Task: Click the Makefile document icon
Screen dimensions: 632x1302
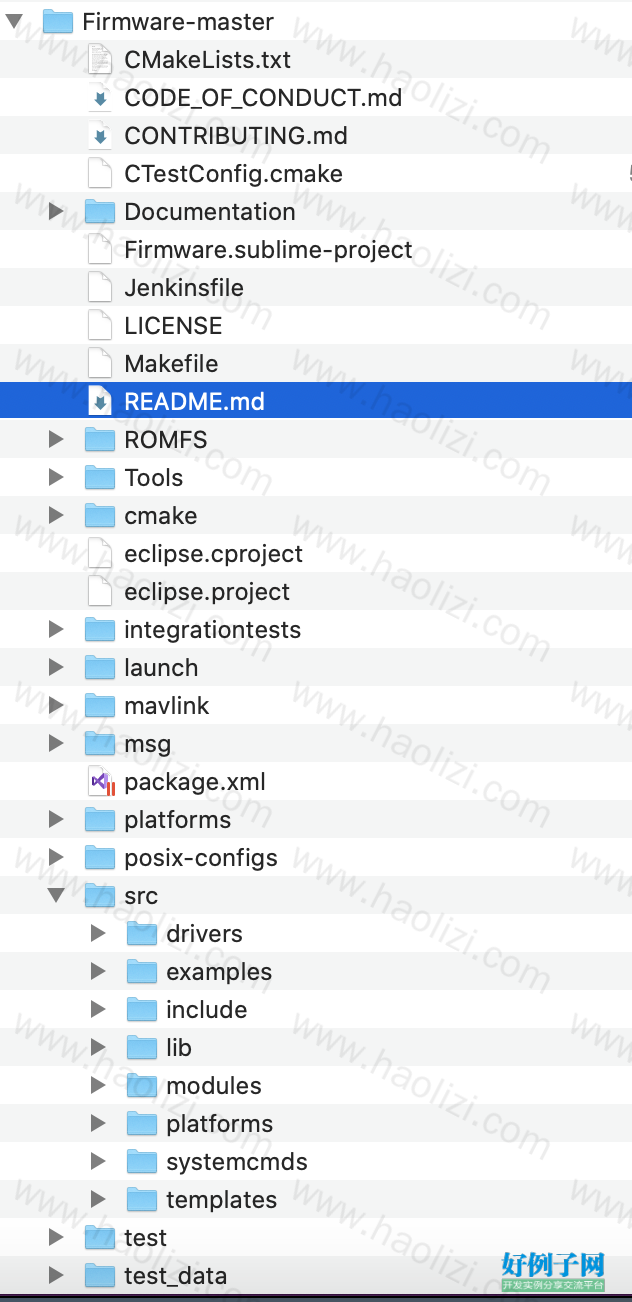Action: coord(100,364)
